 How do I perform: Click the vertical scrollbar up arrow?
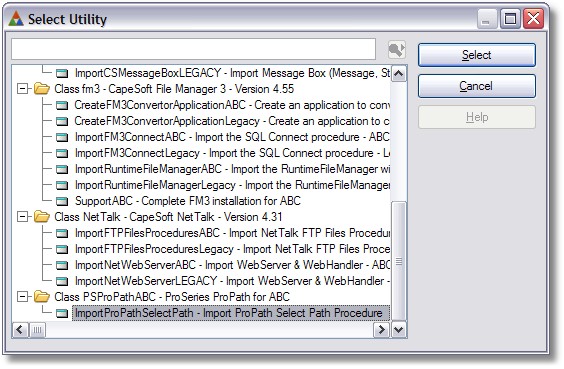tap(399, 74)
